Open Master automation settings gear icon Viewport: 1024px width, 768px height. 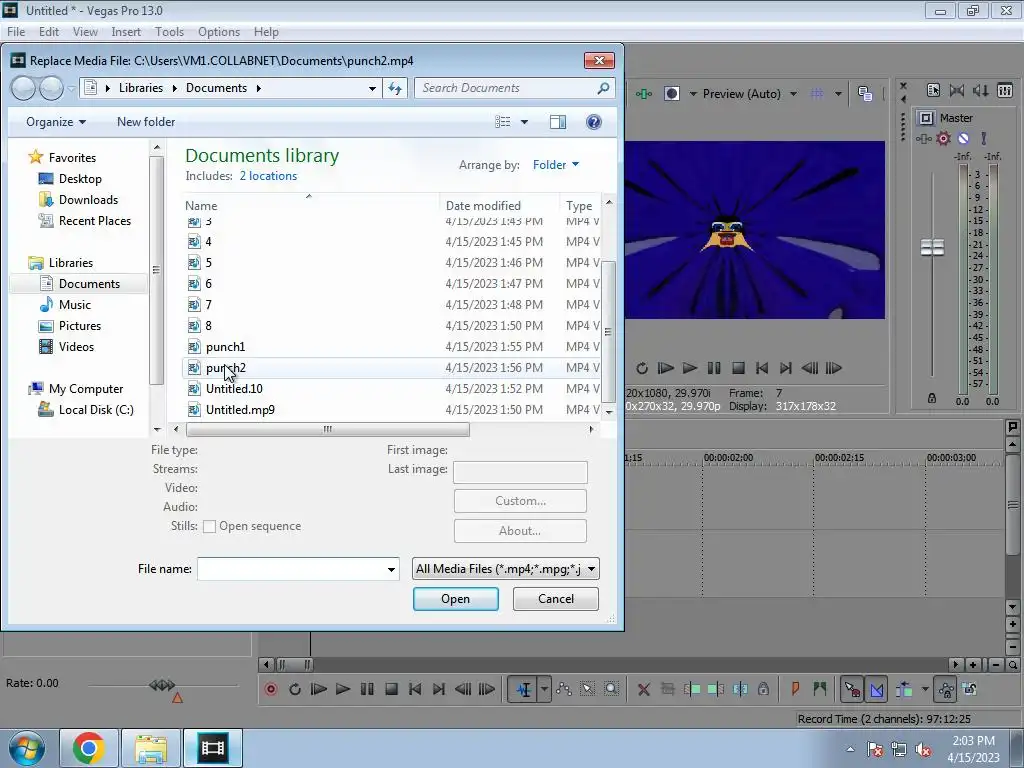pos(944,138)
